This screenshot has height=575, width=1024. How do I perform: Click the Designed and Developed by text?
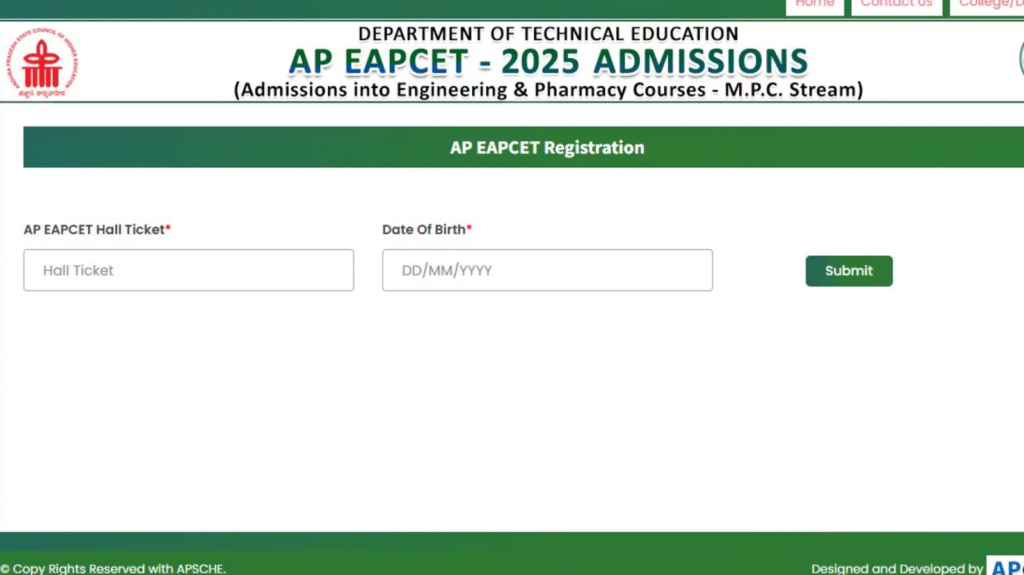click(x=897, y=568)
